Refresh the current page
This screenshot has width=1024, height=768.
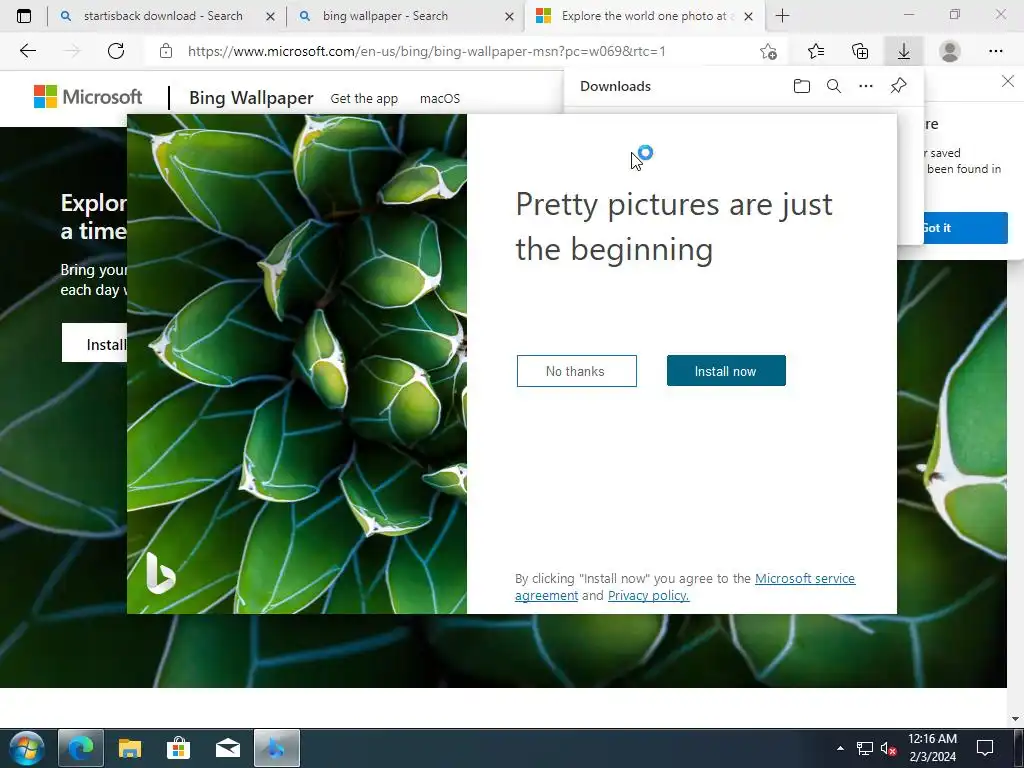[x=116, y=51]
